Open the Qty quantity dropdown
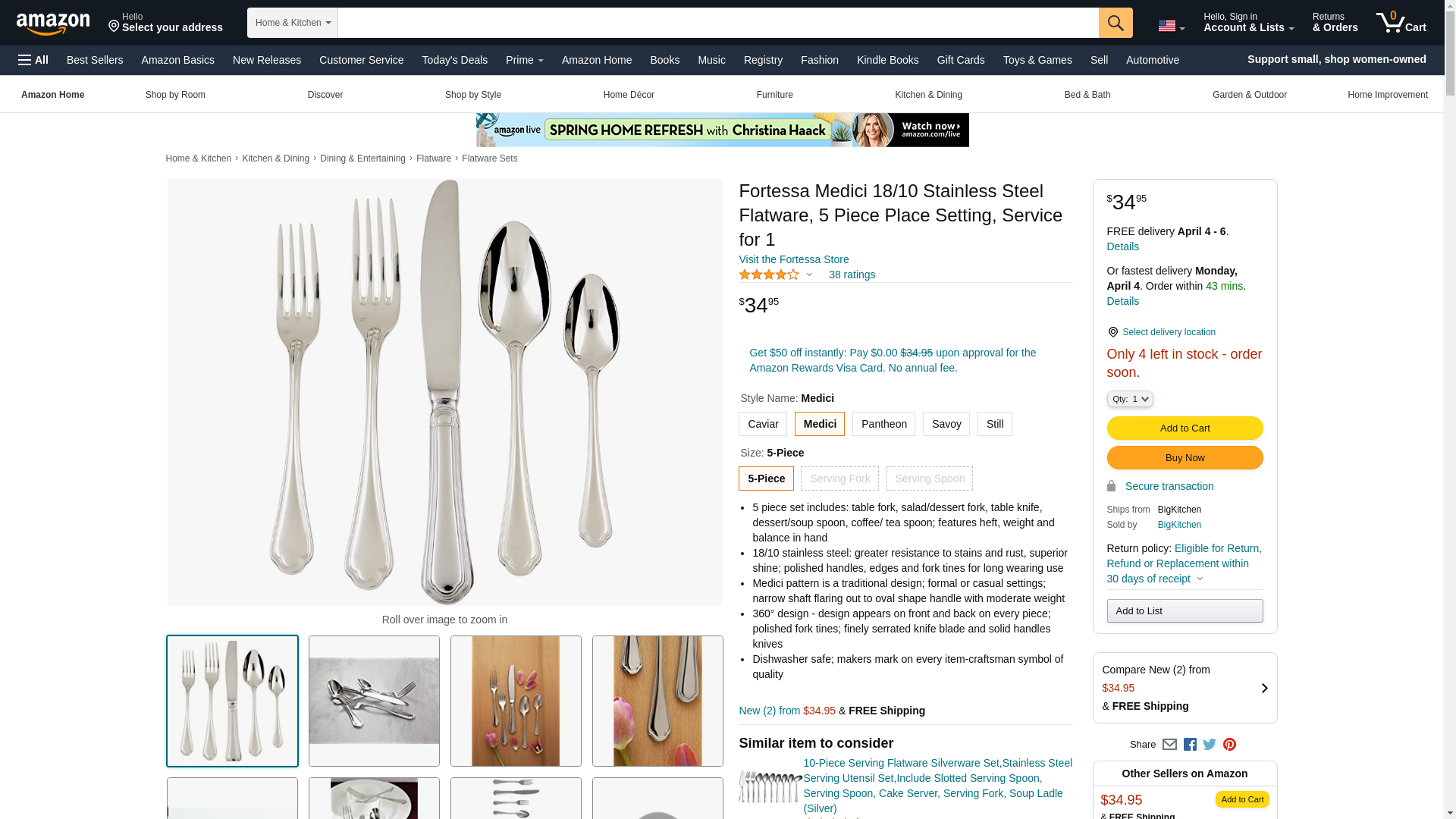The width and height of the screenshot is (1456, 819). [x=1130, y=399]
